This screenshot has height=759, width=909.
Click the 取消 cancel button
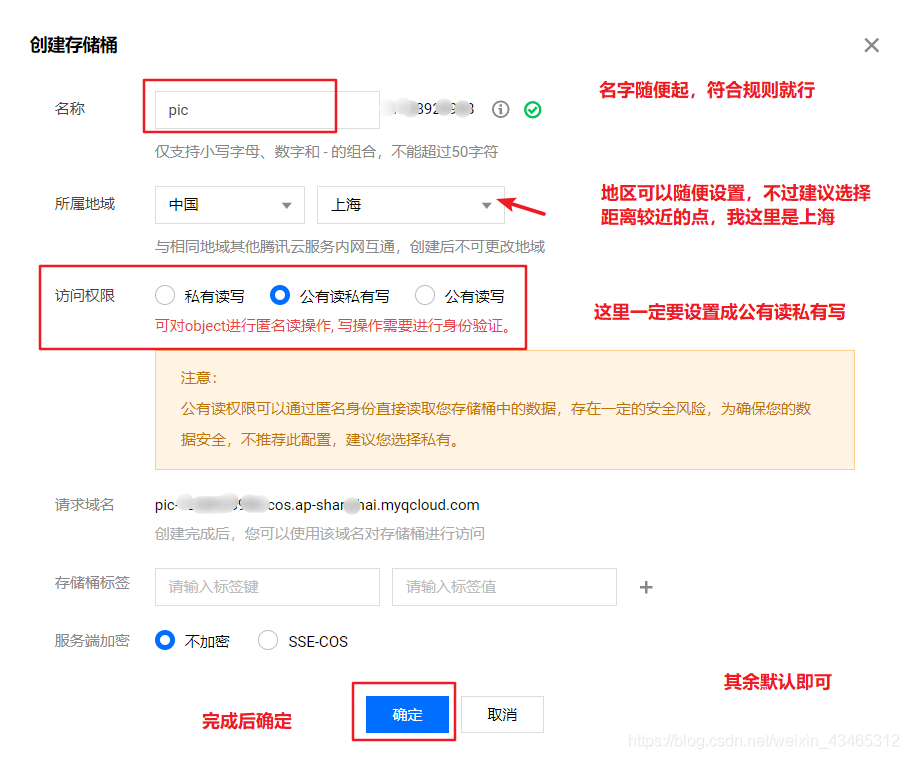point(501,713)
